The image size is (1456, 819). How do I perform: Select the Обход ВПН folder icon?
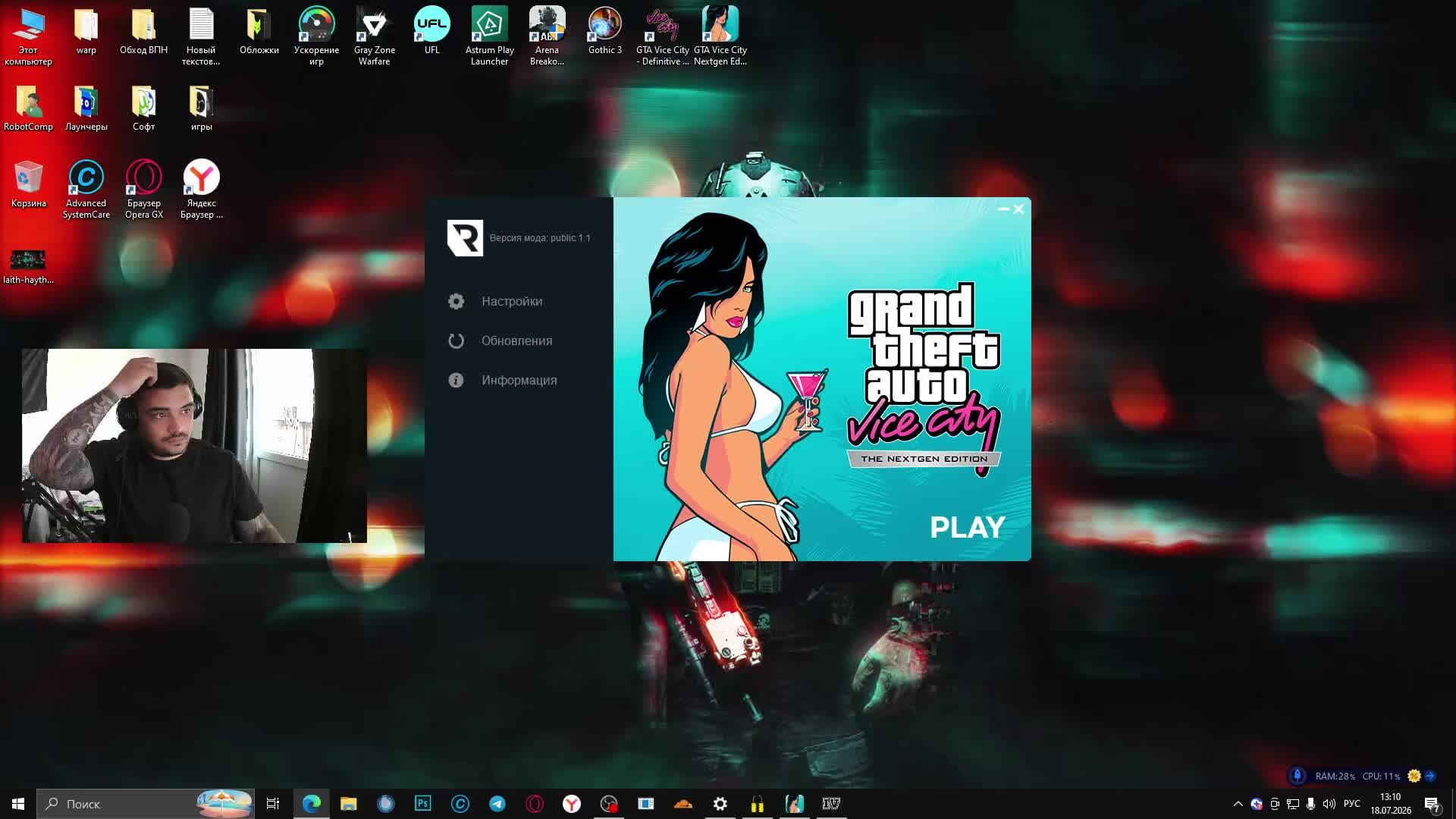143,32
